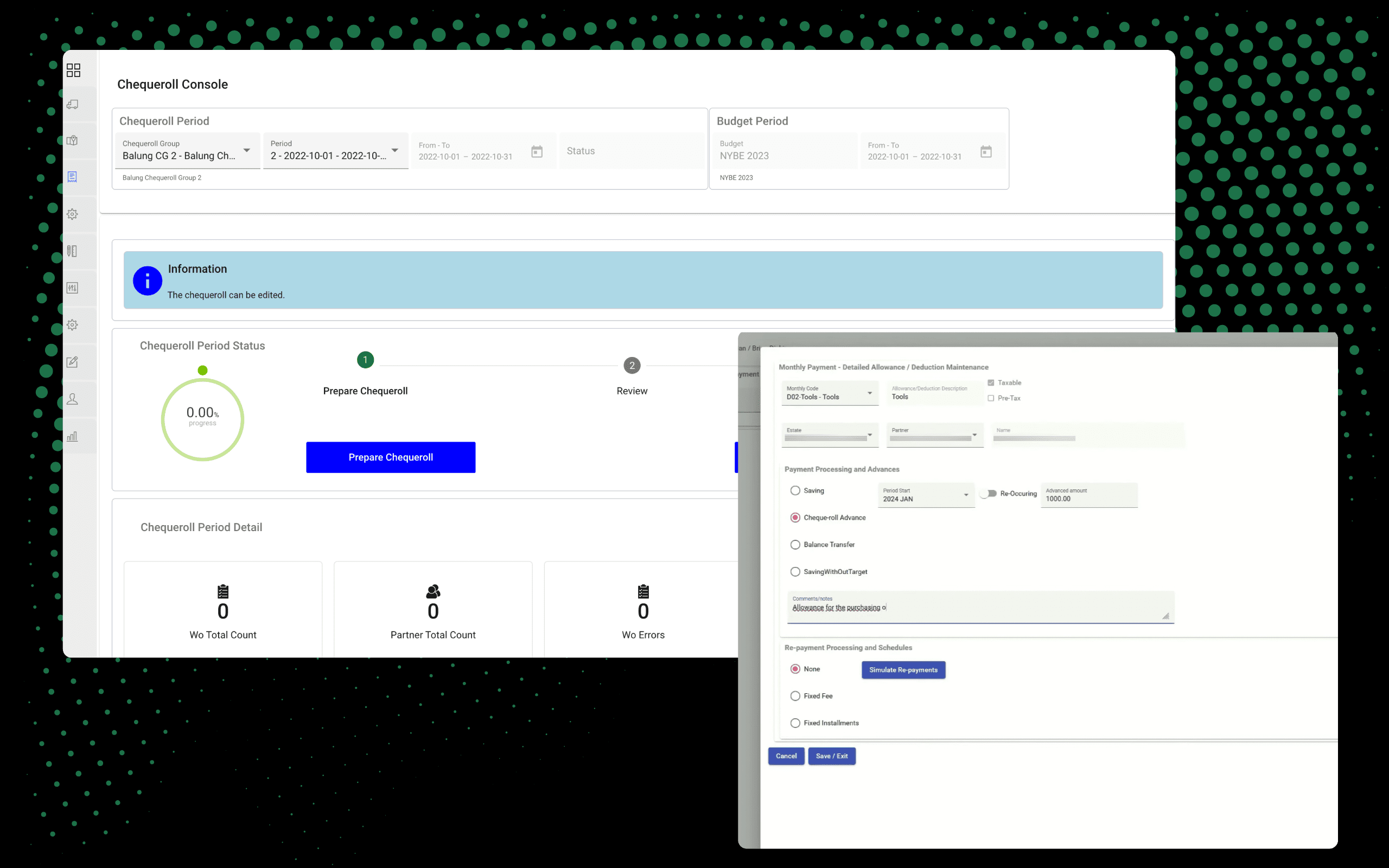Open the dashboard grid icon in sidebar

pos(73,70)
